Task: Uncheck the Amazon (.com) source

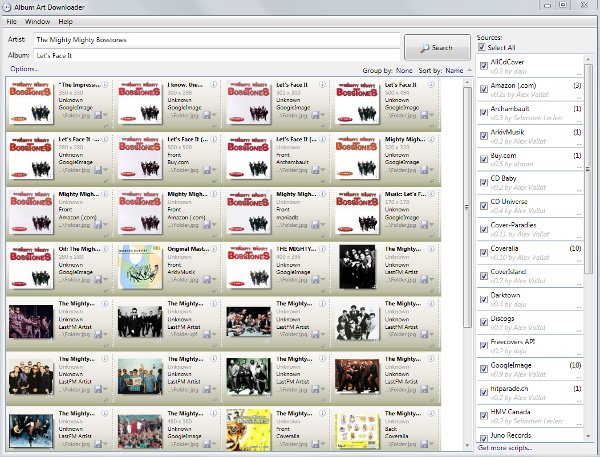Action: [484, 89]
